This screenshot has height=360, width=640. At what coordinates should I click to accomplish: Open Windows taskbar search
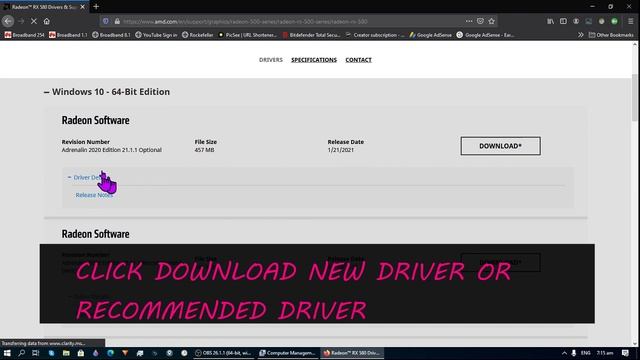(x=22, y=353)
